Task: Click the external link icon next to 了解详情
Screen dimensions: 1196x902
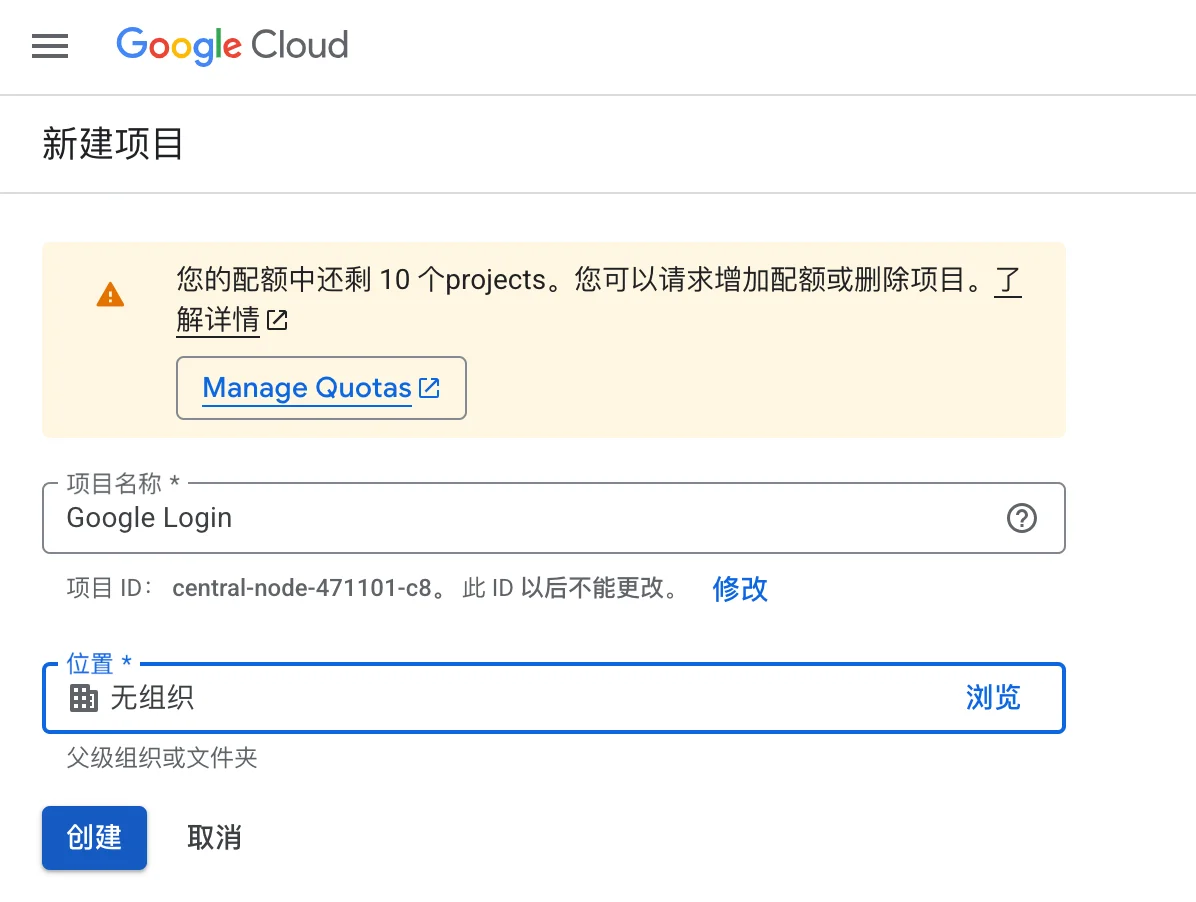Action: click(277, 321)
